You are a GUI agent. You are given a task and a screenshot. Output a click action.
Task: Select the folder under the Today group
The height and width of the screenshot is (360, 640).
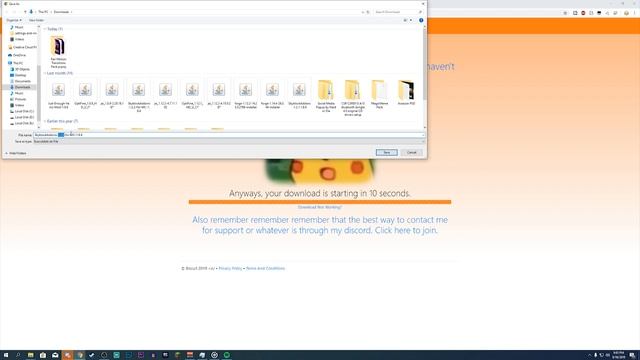(58, 51)
